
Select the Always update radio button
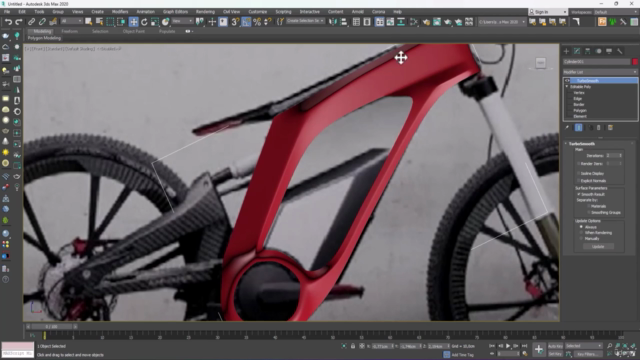pyautogui.click(x=581, y=227)
